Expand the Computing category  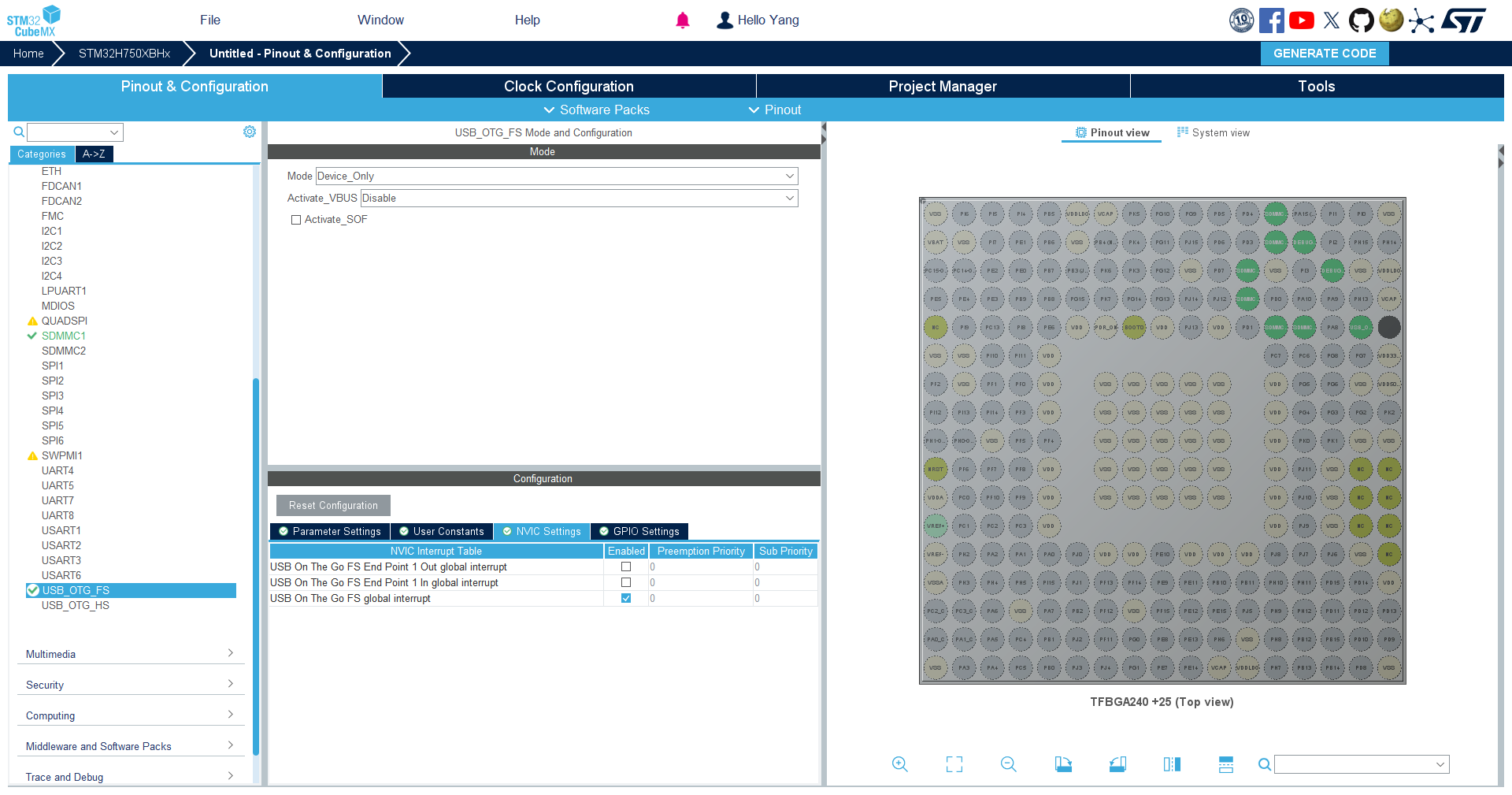pyautogui.click(x=131, y=715)
